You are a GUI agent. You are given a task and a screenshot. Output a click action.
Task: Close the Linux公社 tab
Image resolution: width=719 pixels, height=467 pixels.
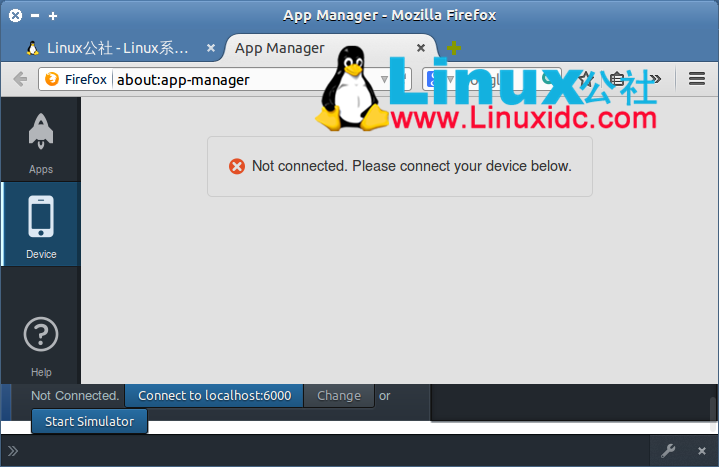210,48
